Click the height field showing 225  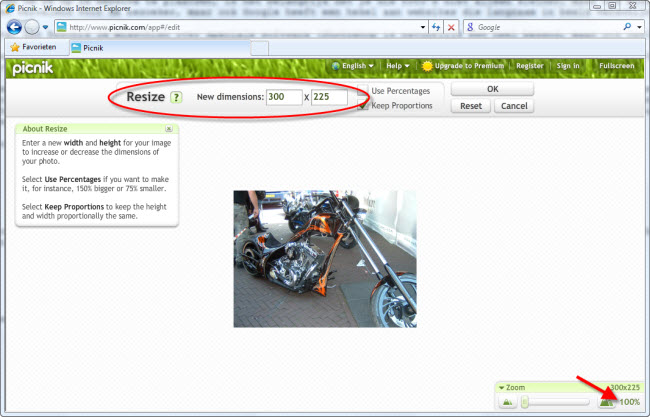pos(329,97)
